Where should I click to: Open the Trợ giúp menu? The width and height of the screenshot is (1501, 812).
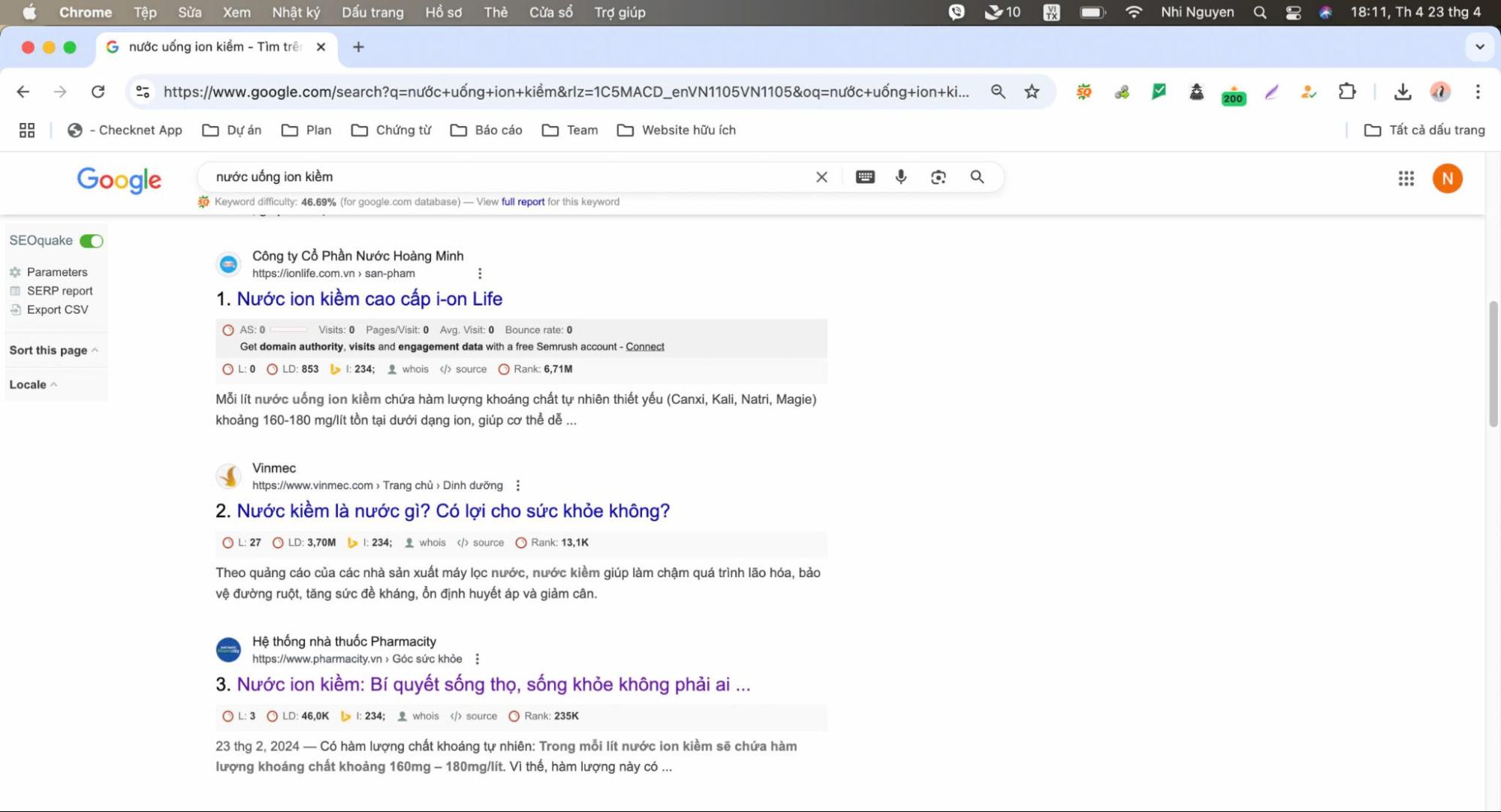pos(619,12)
